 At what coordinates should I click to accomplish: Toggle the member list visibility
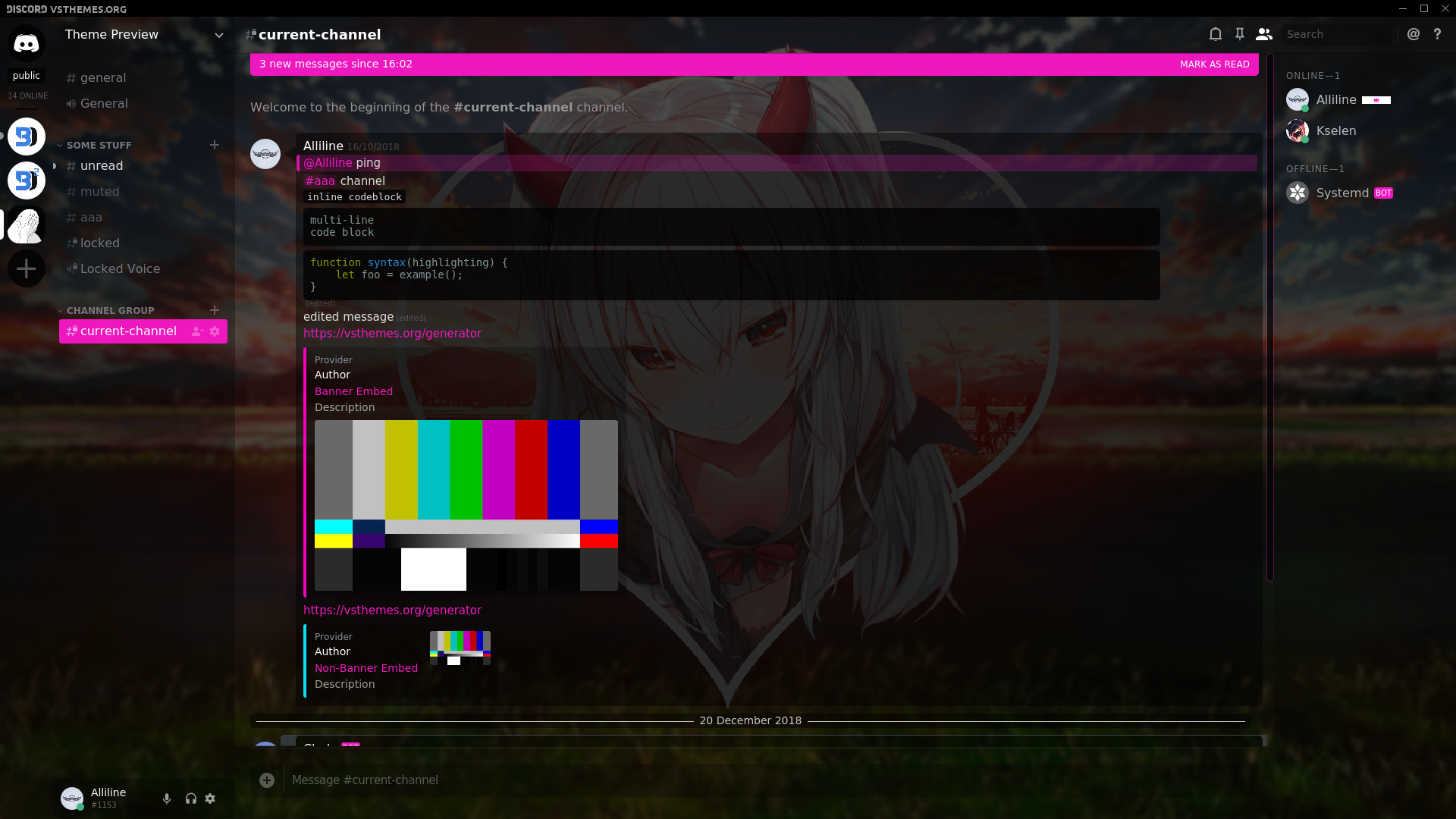click(1264, 34)
